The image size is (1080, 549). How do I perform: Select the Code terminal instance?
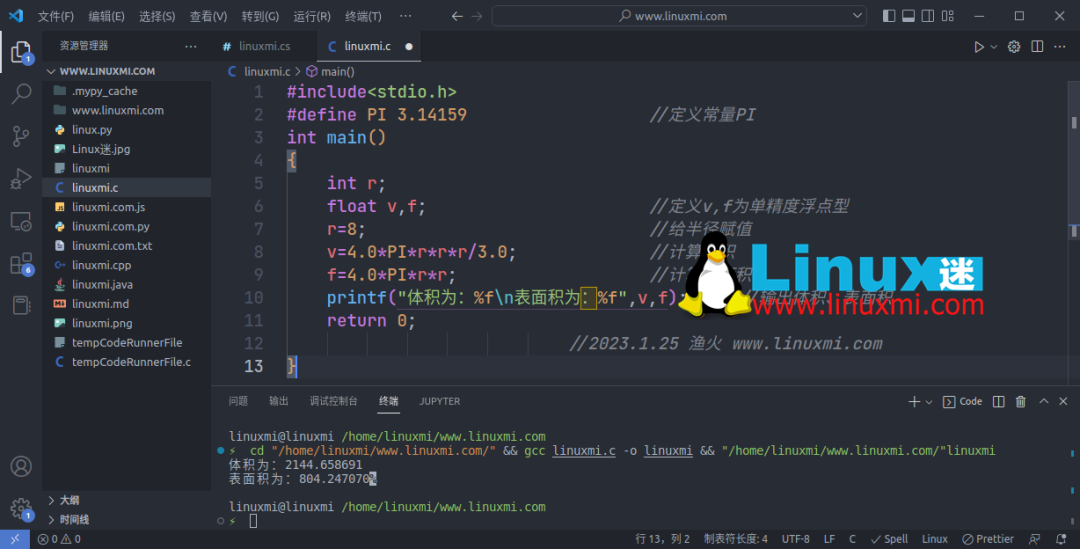point(962,402)
